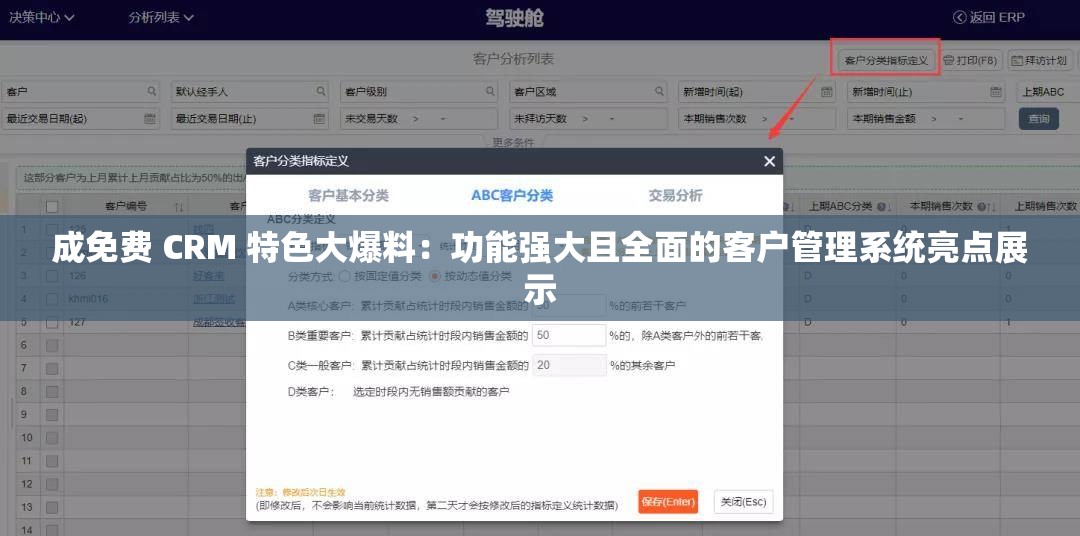Click the info icon beside 本期销售次数 header
Screen dimensions: 1080x536
tap(982, 206)
